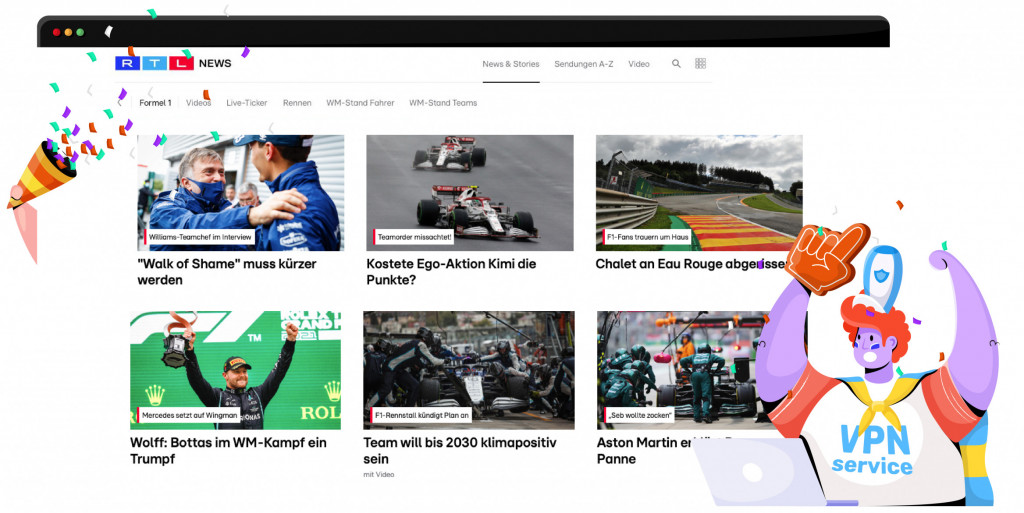Open the Eau Rouge track thumbnail

[698, 190]
